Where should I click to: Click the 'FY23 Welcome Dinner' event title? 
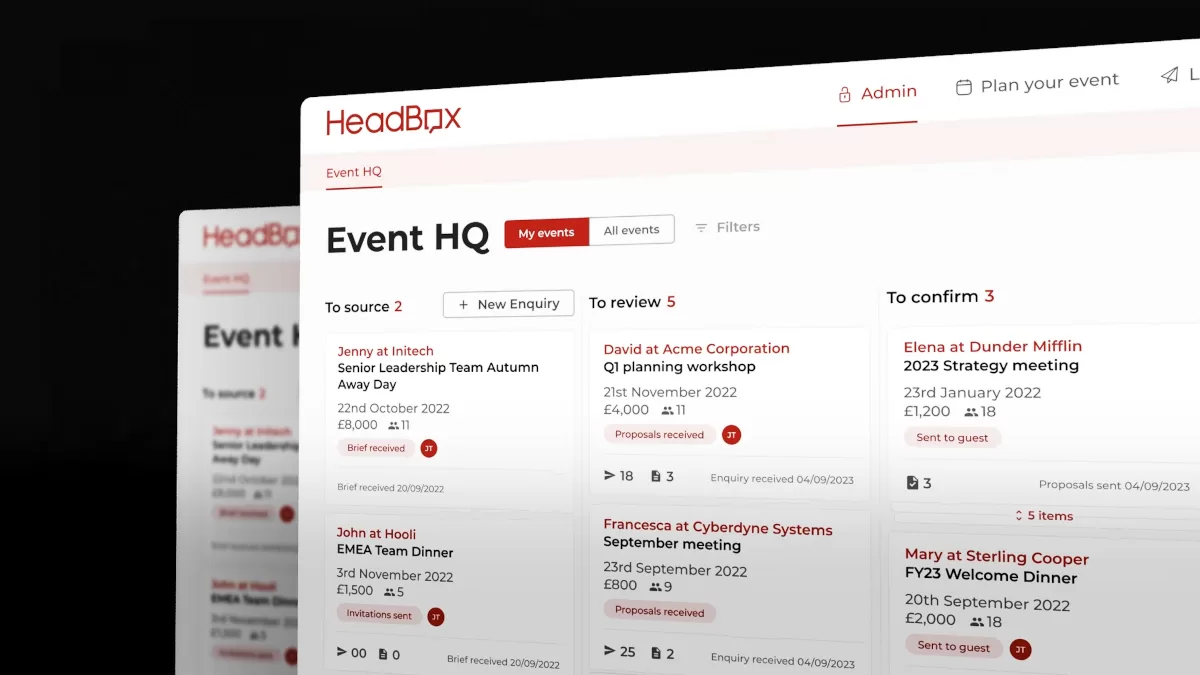991,577
